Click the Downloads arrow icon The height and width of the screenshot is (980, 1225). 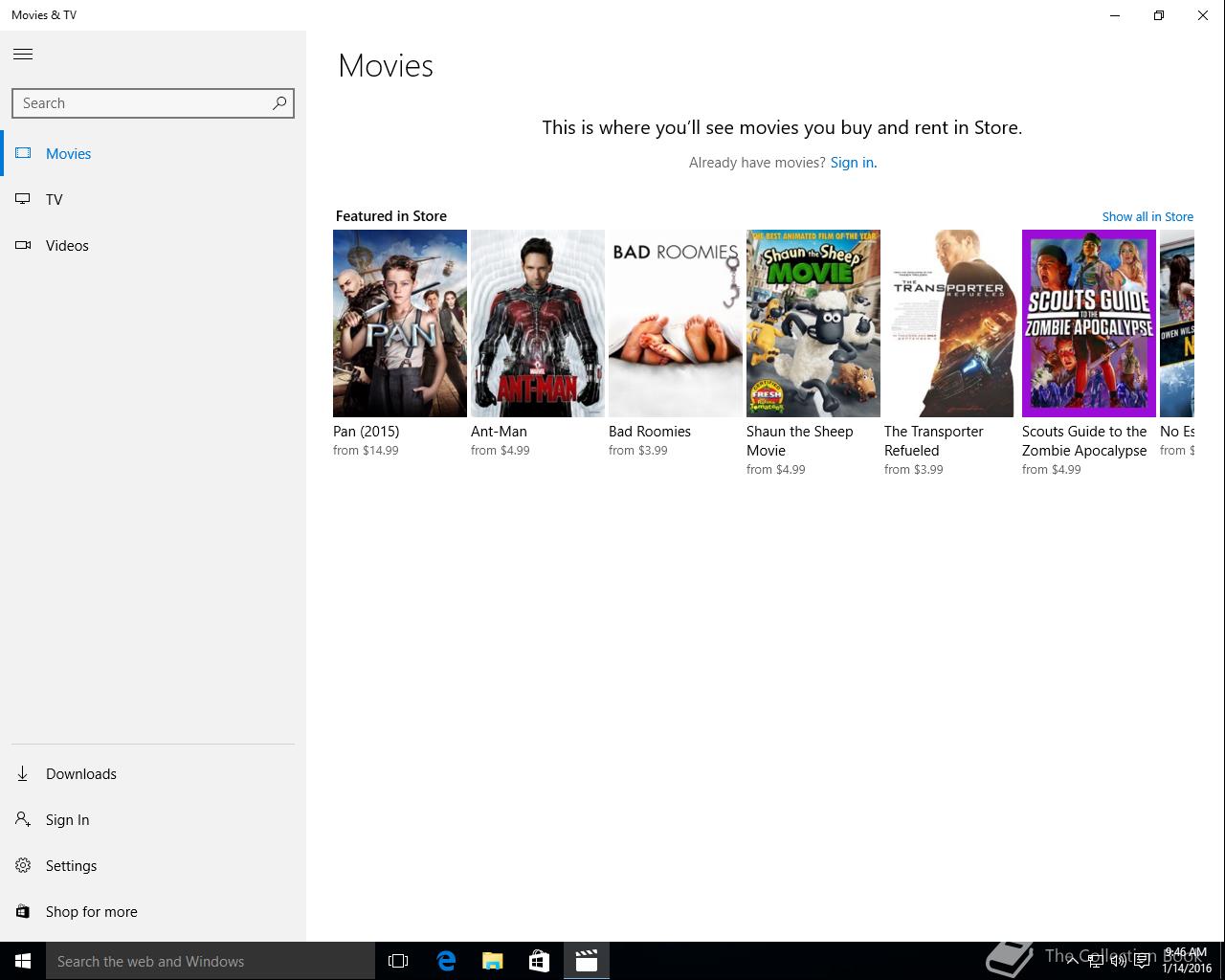coord(23,773)
